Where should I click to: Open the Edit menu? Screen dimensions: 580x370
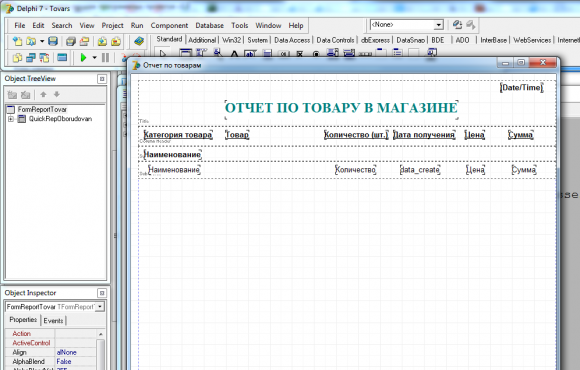click(38, 26)
